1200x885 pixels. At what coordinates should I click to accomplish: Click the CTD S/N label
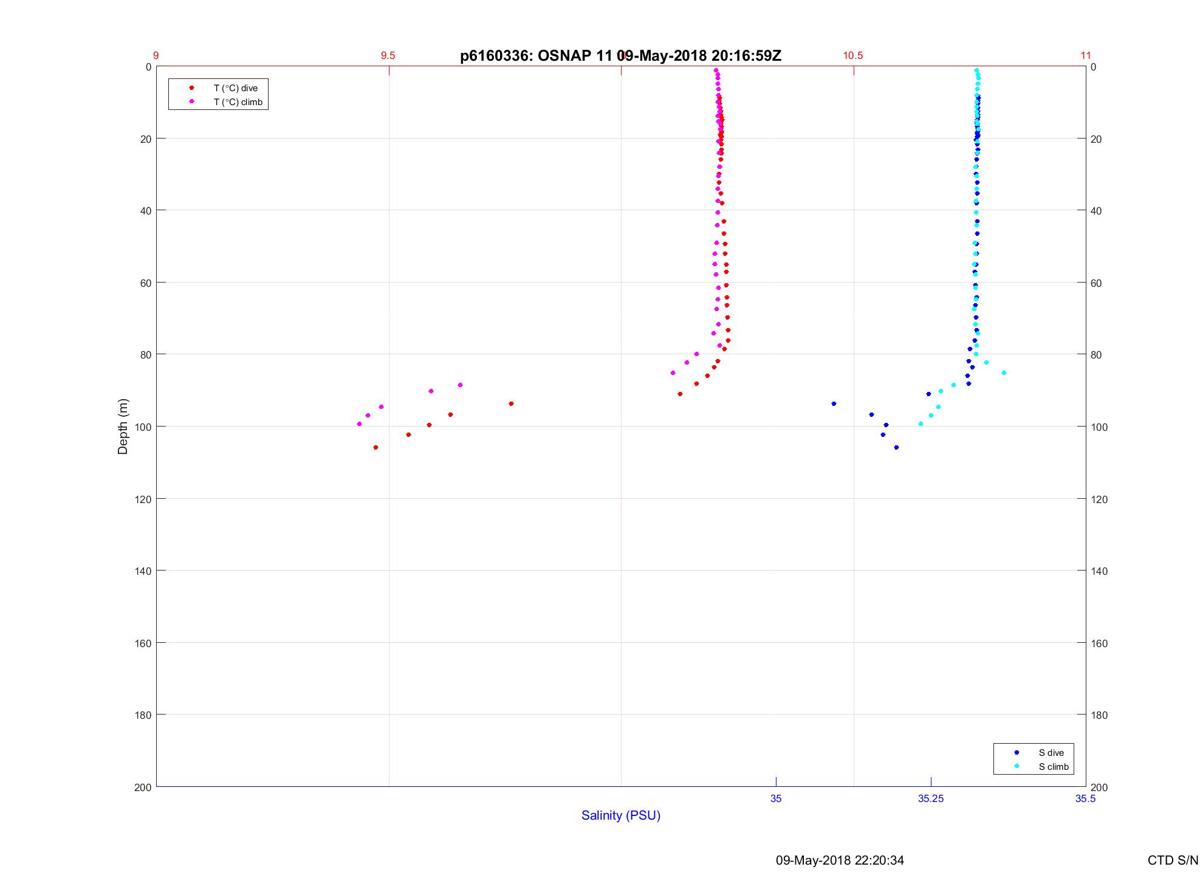tap(1173, 860)
